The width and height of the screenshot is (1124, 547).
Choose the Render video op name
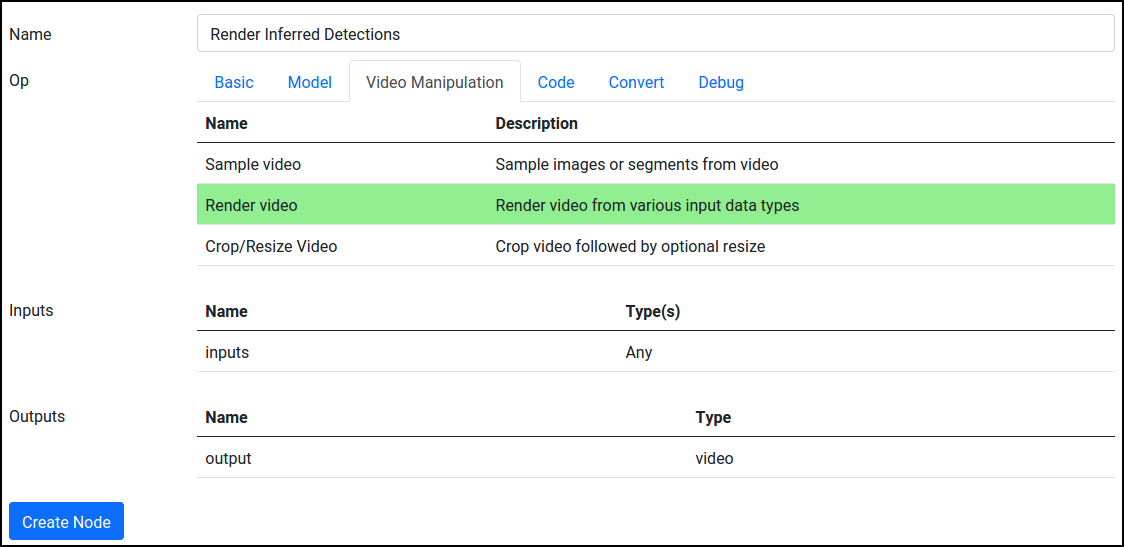pos(251,206)
